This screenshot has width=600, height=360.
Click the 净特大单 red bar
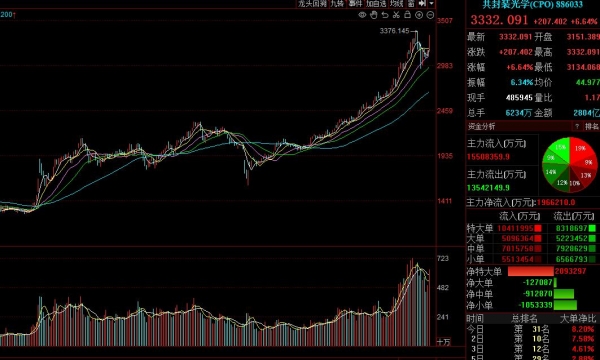pos(530,271)
